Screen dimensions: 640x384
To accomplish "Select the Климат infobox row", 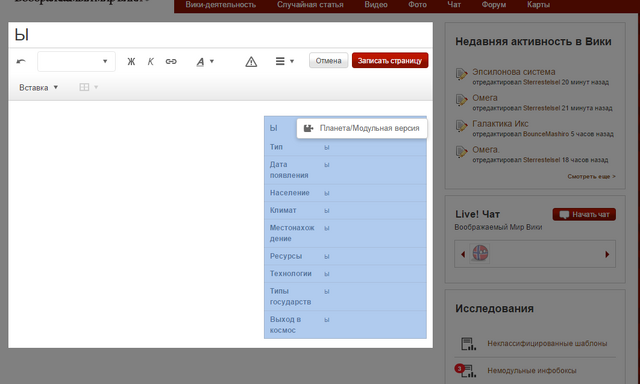I will coord(345,210).
